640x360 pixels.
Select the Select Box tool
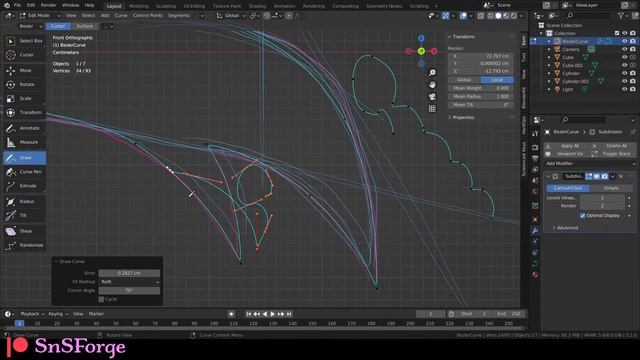pos(24,41)
